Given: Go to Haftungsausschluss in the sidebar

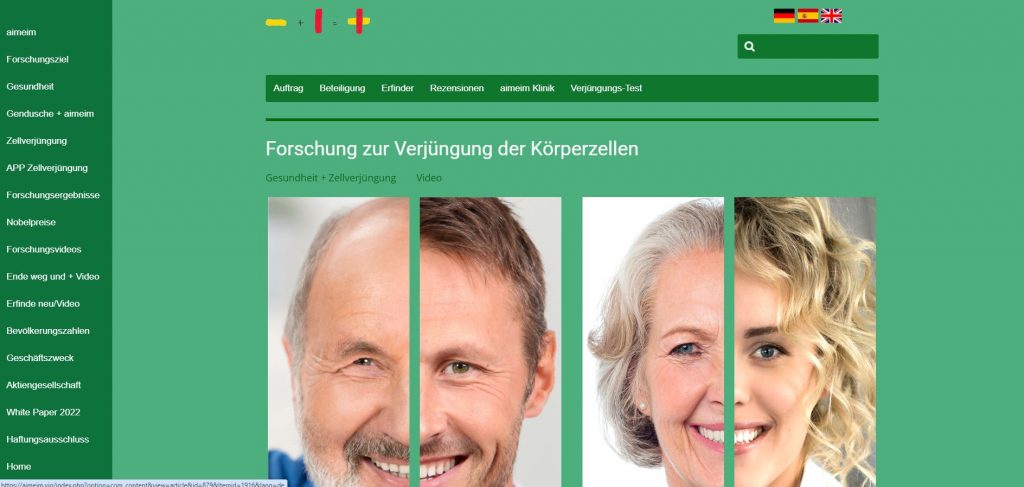Looking at the screenshot, I should coord(48,439).
